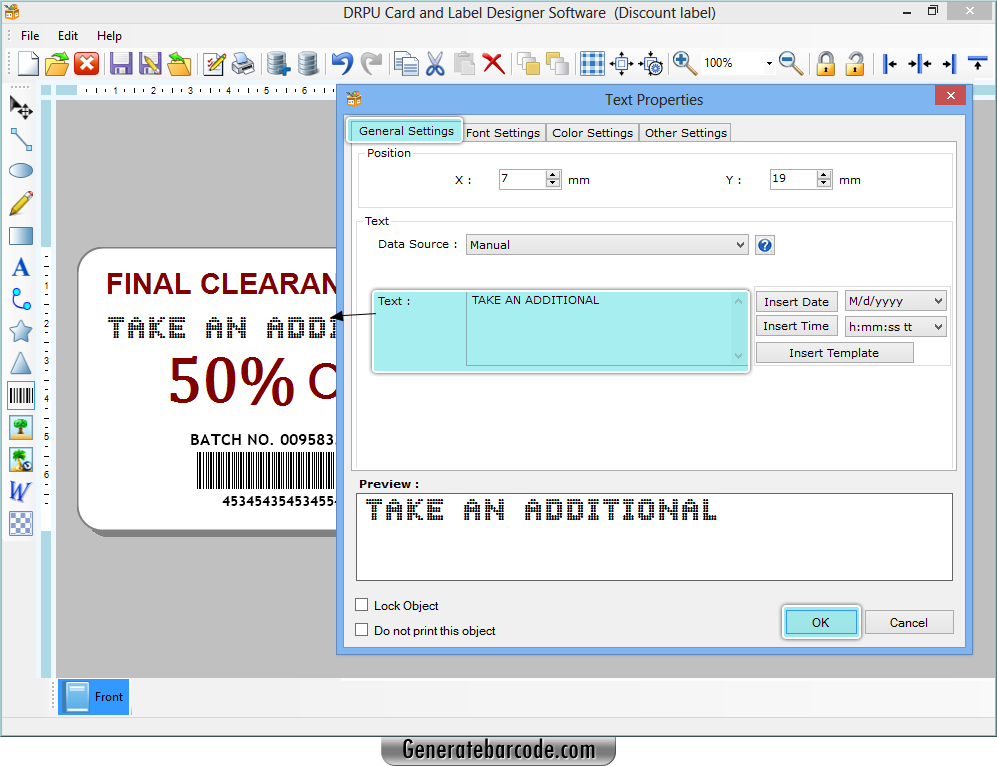Switch to Font Settings tab

pyautogui.click(x=503, y=133)
